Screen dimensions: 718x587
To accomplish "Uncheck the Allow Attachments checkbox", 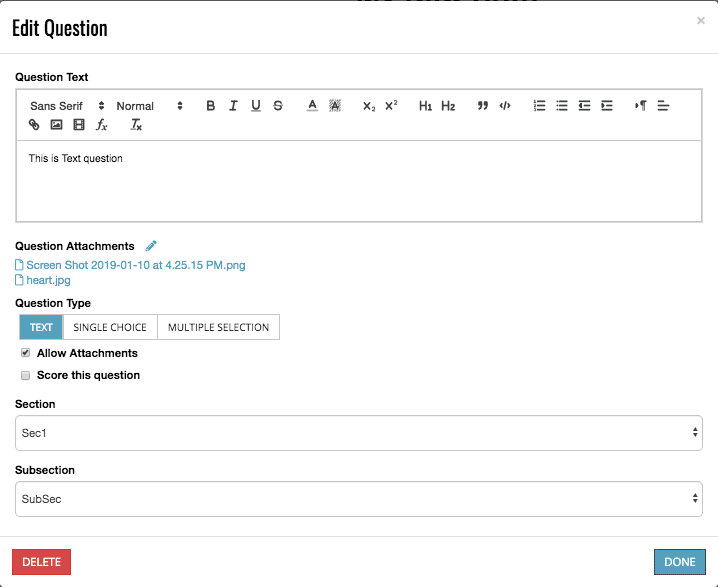I will 25,353.
